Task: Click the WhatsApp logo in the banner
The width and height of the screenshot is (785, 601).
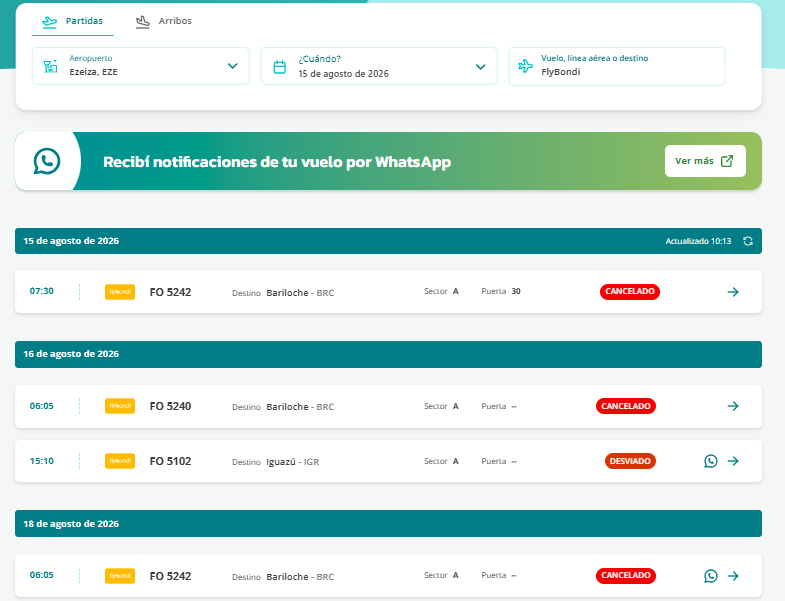Action: 47,161
